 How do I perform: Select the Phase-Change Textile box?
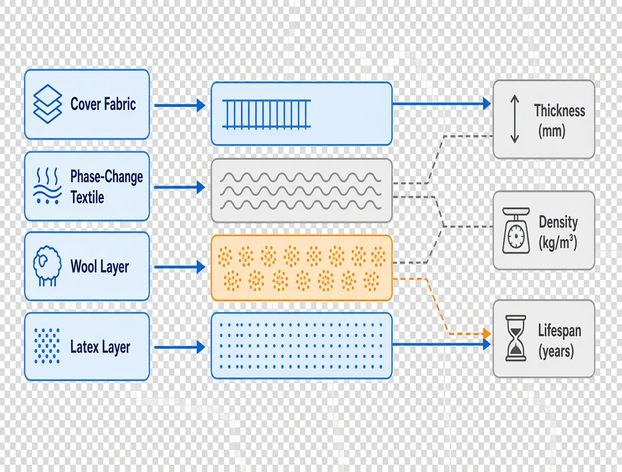pos(87,186)
